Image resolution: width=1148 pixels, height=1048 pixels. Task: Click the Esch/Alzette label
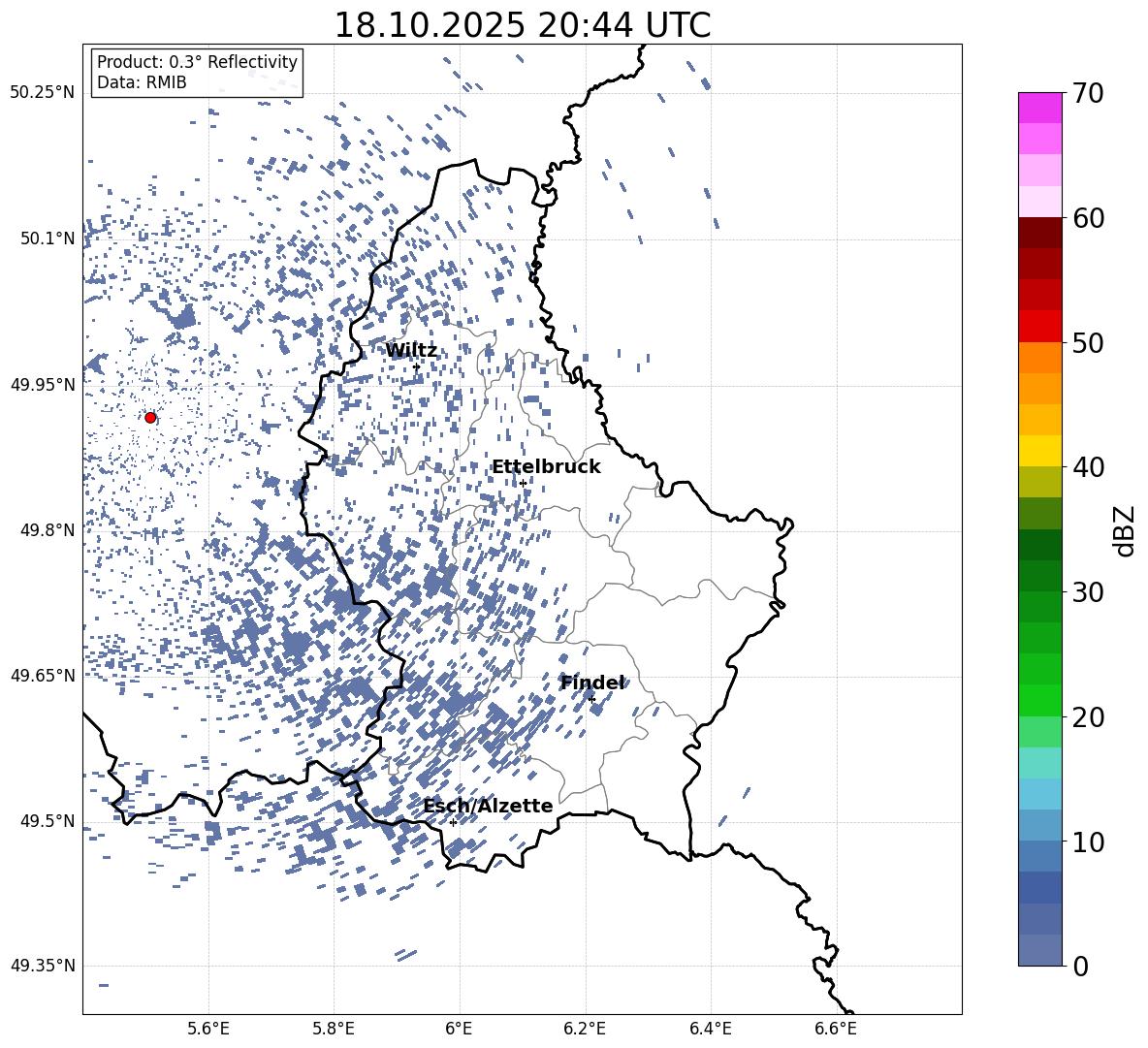489,806
